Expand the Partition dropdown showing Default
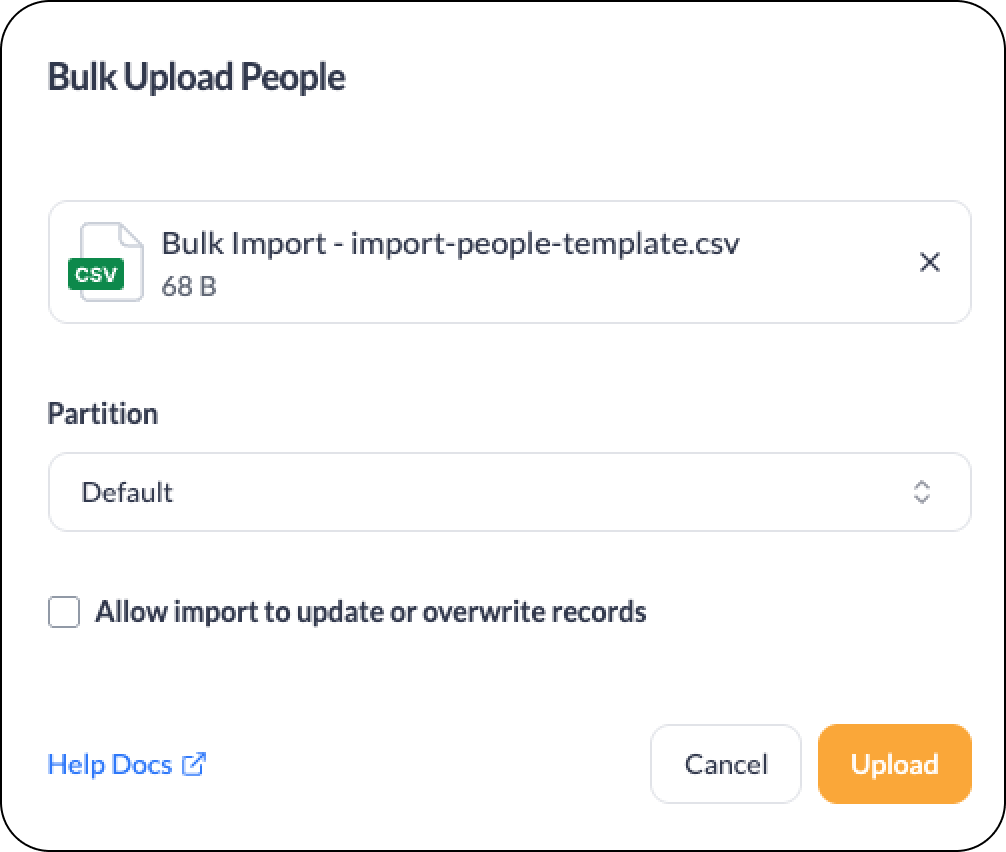Viewport: 1006px width, 852px height. point(509,492)
